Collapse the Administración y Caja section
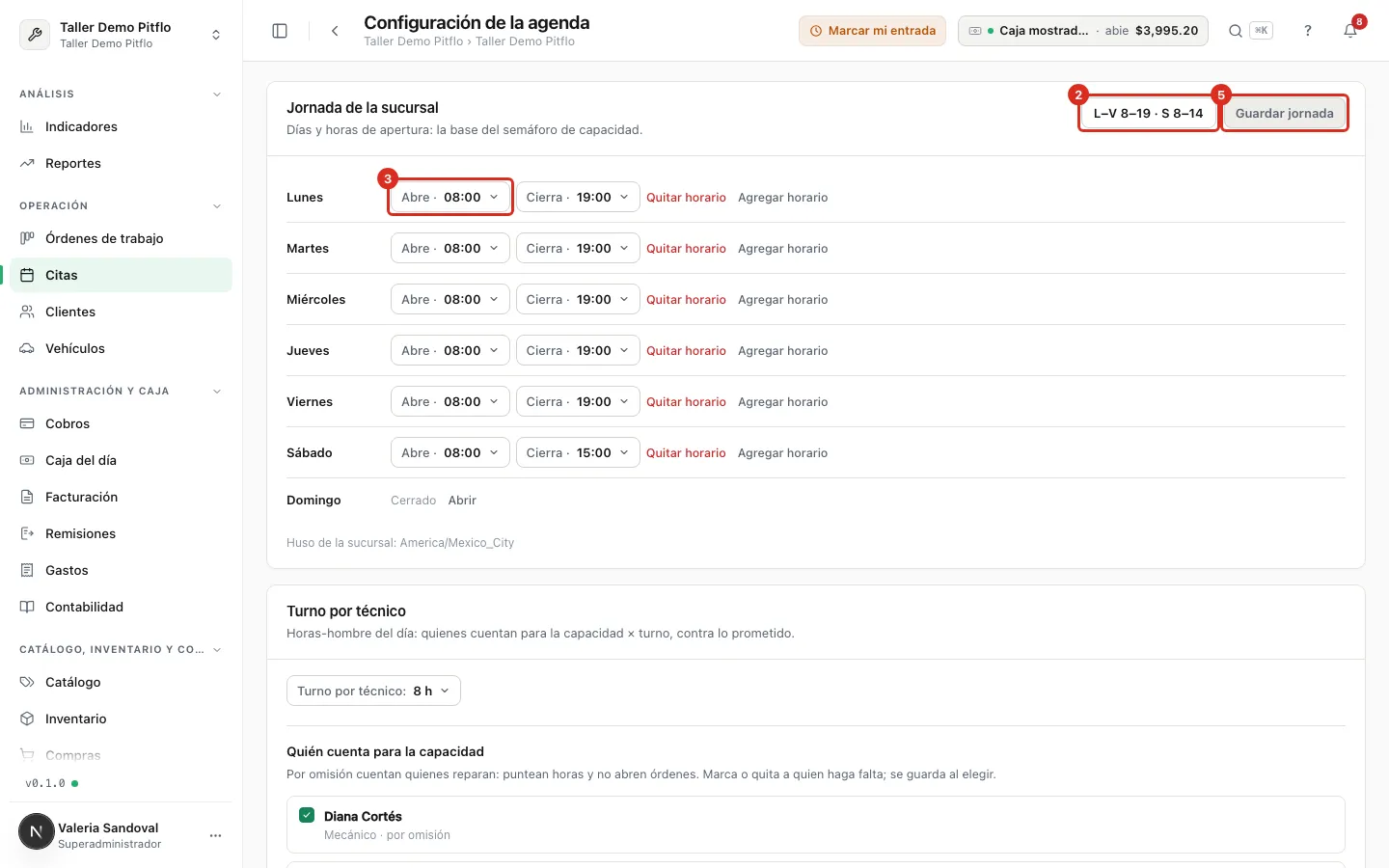This screenshot has height=868, width=1389. click(217, 392)
